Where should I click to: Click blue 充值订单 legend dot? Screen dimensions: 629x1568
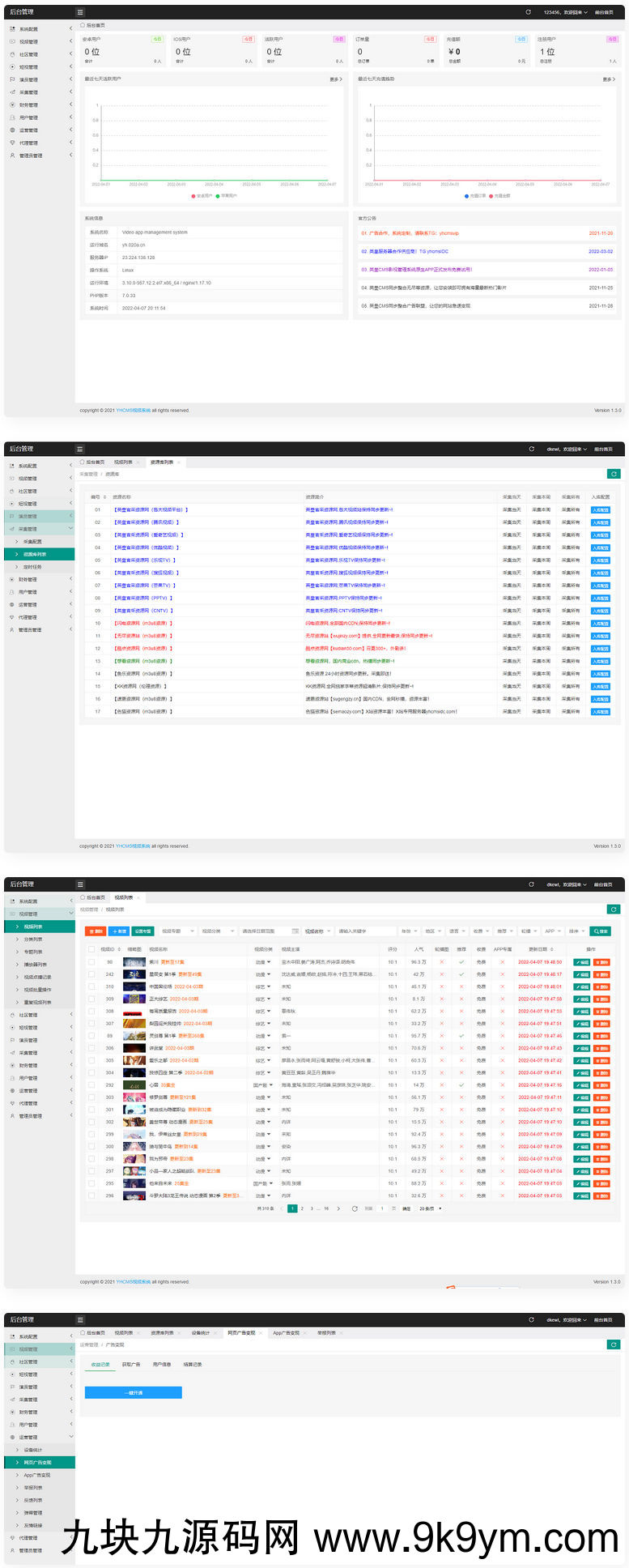(x=467, y=196)
